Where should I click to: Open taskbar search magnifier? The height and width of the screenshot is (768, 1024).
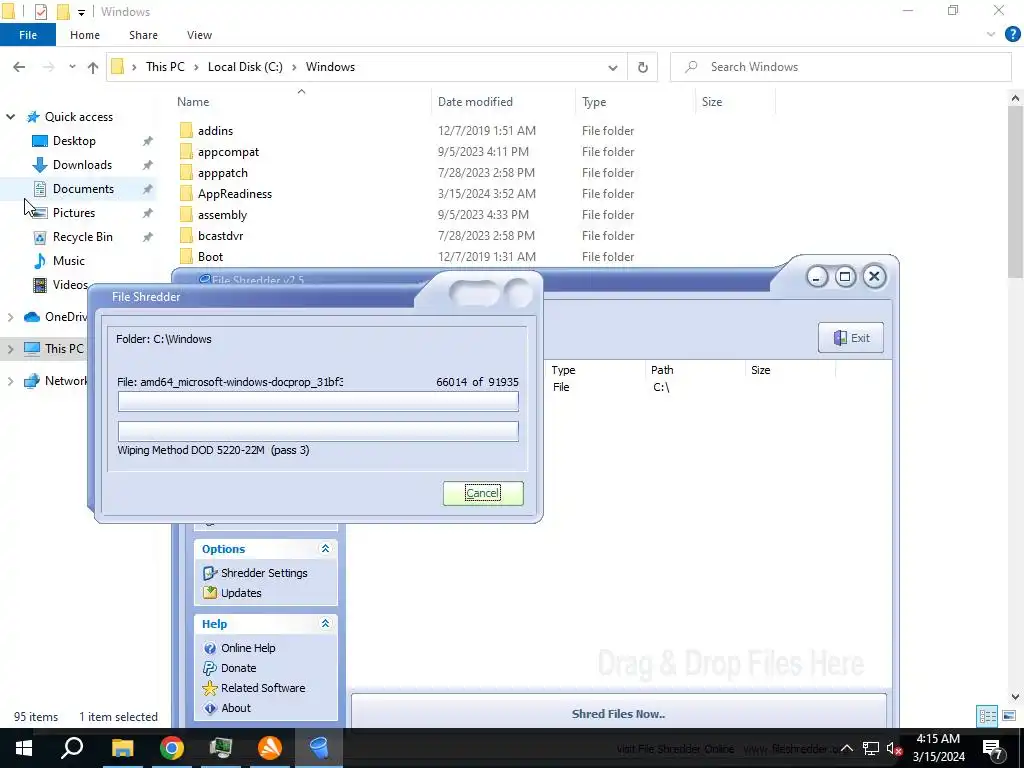click(72, 748)
